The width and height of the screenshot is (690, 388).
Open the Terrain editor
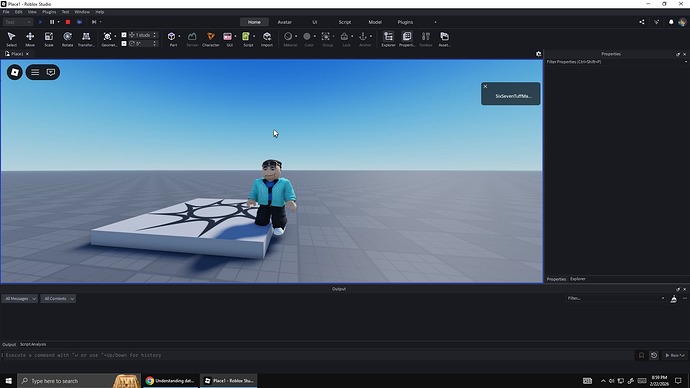coord(192,39)
